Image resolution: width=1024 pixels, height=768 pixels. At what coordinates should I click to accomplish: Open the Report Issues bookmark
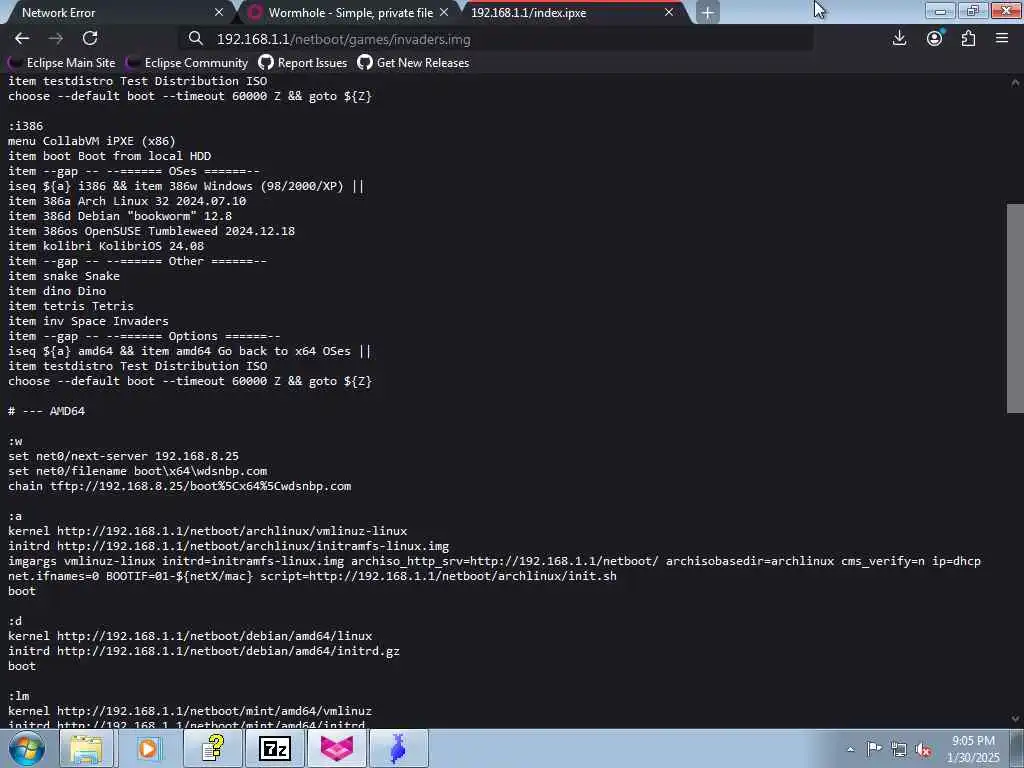pos(302,63)
